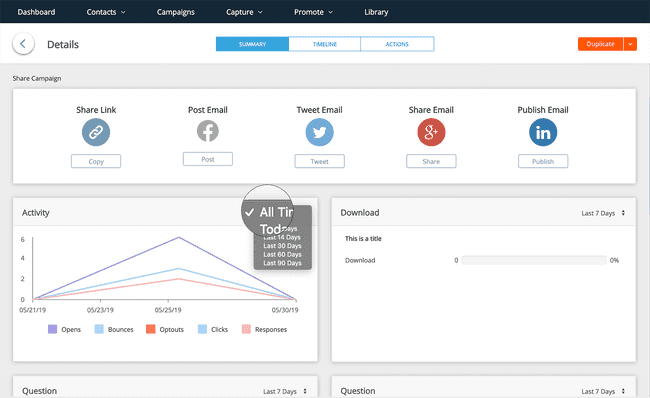Choose Last 30 Days in Activity list
Viewport: 650px width, 398px height.
282,246
